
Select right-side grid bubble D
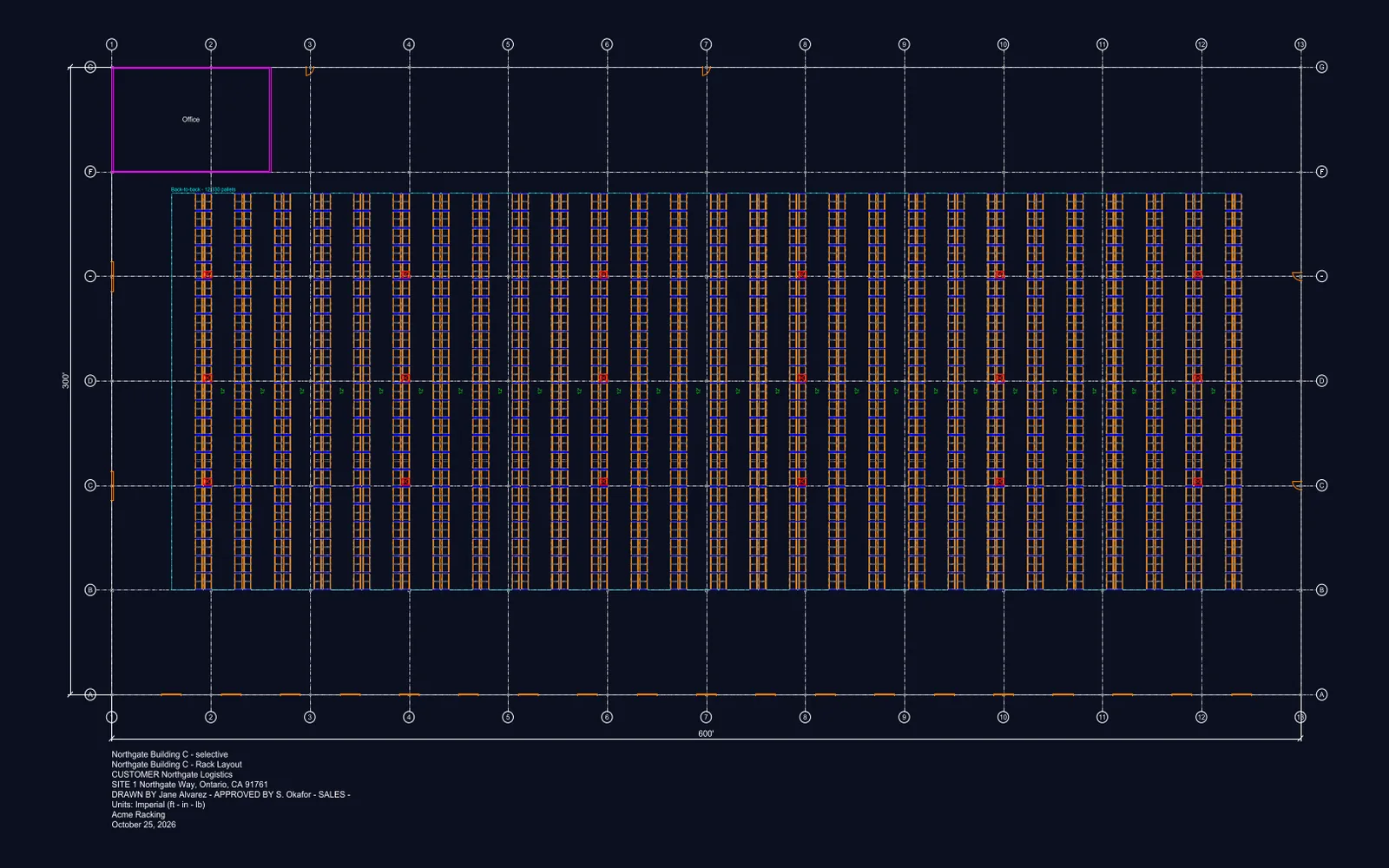(x=1321, y=381)
